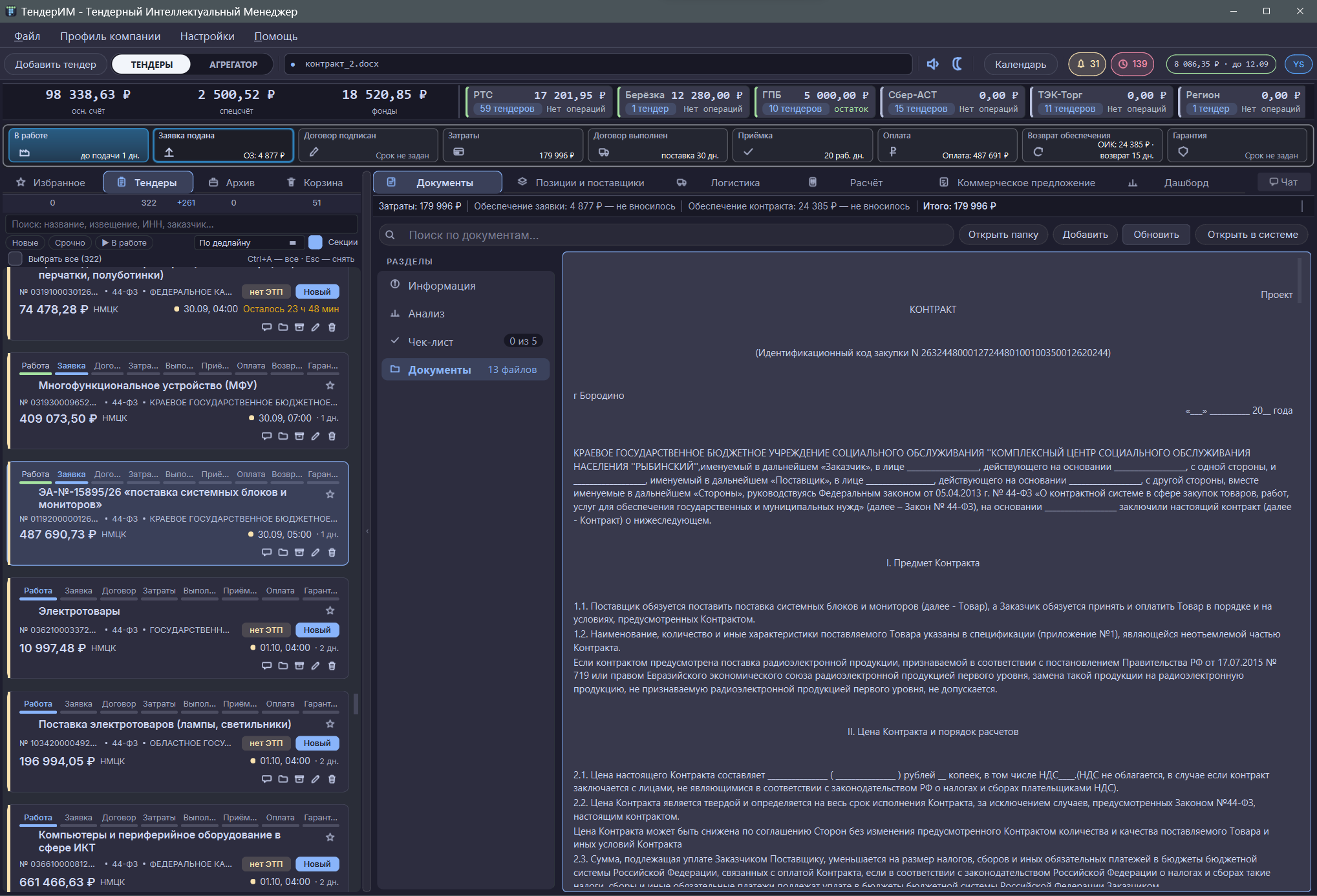This screenshot has width=1317, height=896.
Task: Focus the Поиск по документам search field
Action: click(666, 235)
